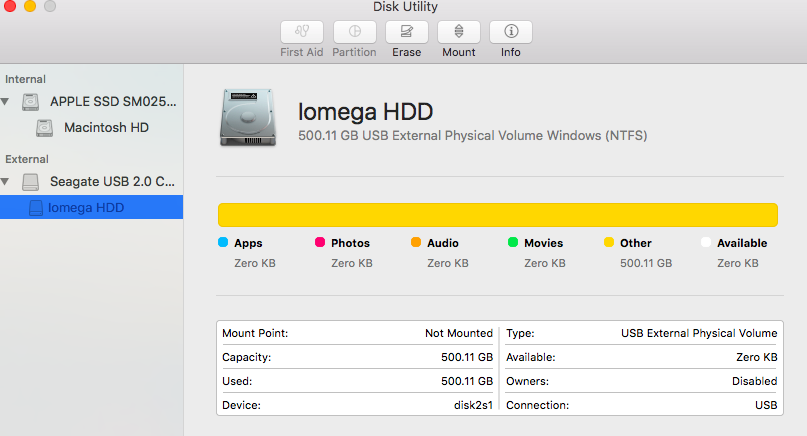Close the Disk Utility window
This screenshot has width=807, height=436.
[10, 6]
